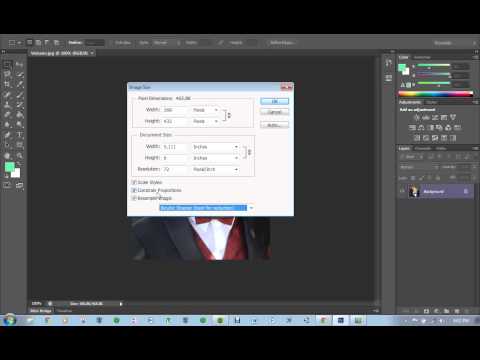Select the Zoom tool
Screen dimensions: 480x360
(x=20, y=156)
